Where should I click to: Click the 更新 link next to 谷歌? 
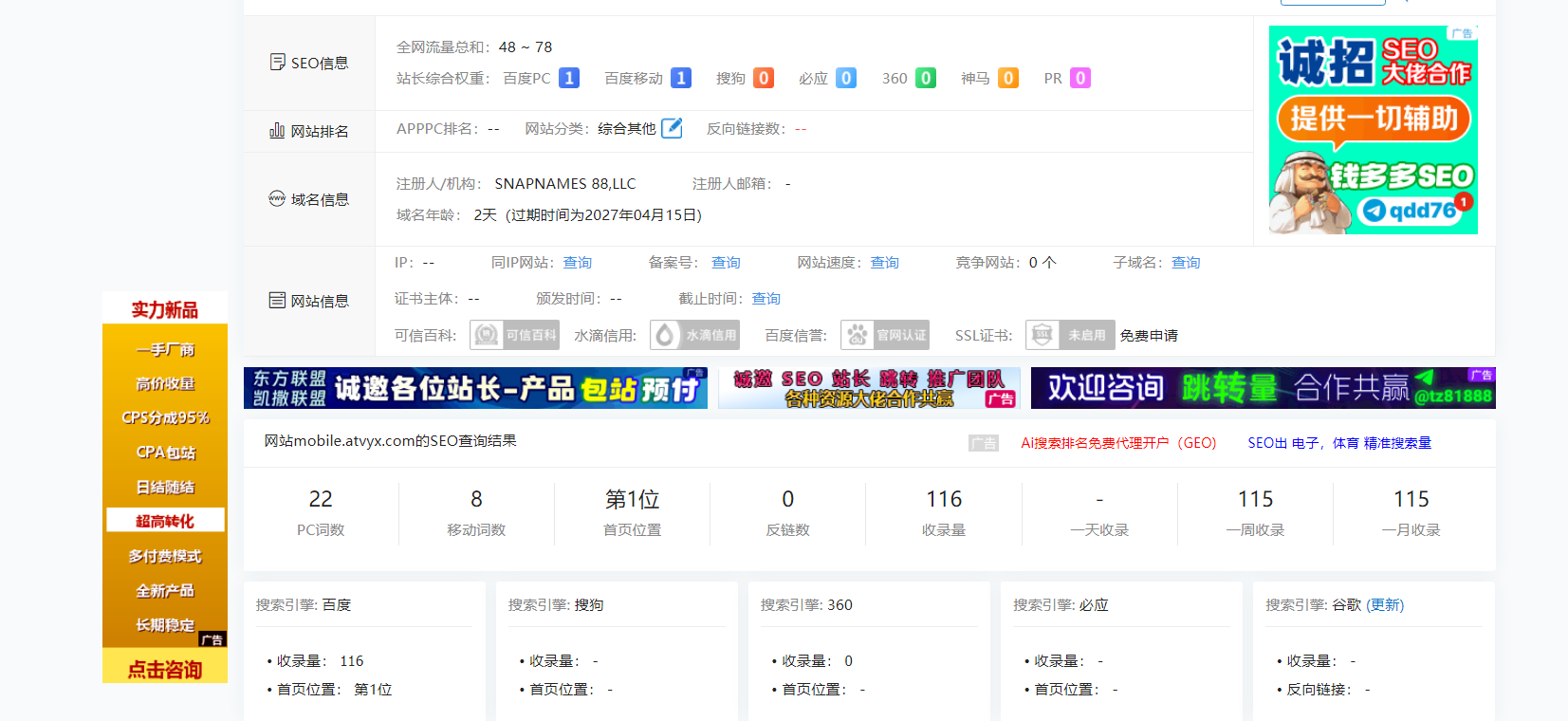pos(1385,605)
